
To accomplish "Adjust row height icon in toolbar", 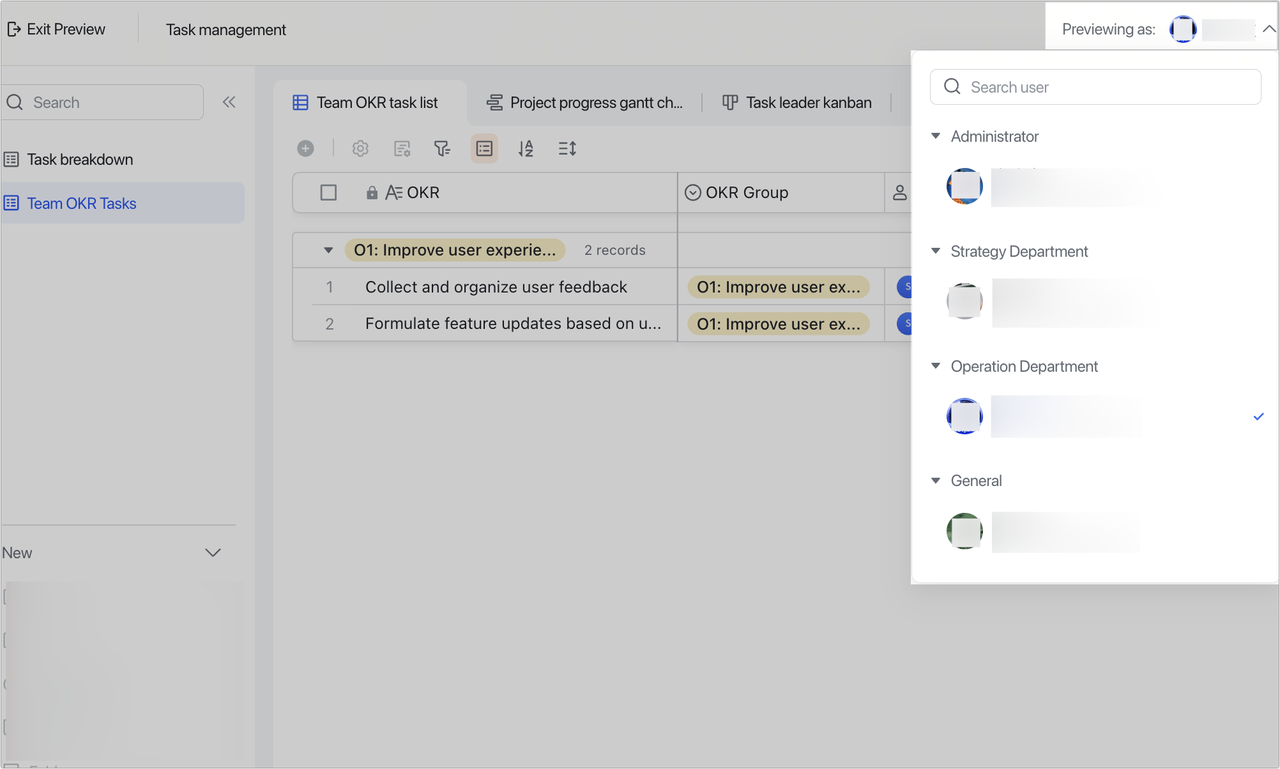I will 567,148.
